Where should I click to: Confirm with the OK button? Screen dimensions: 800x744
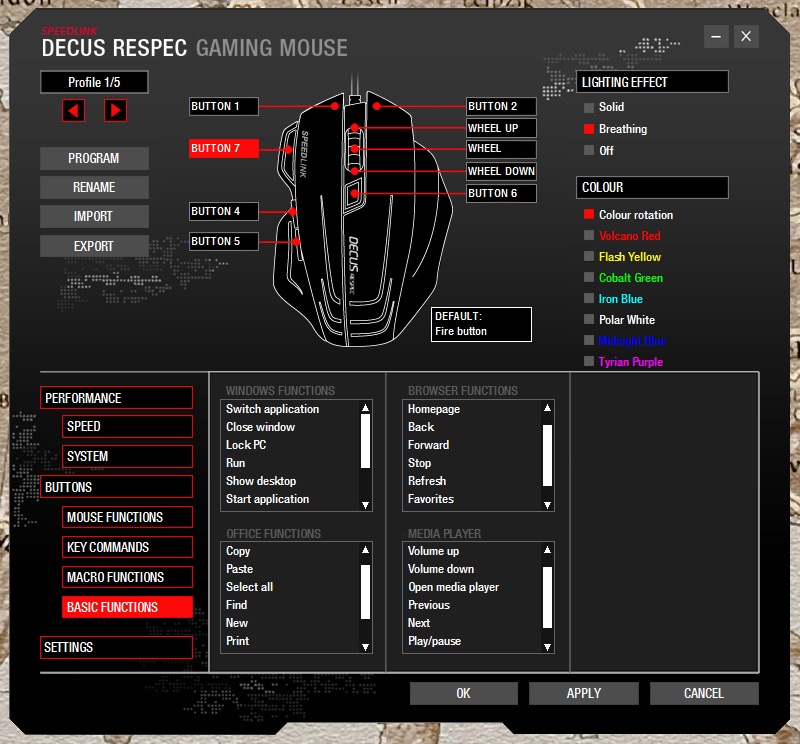[464, 693]
